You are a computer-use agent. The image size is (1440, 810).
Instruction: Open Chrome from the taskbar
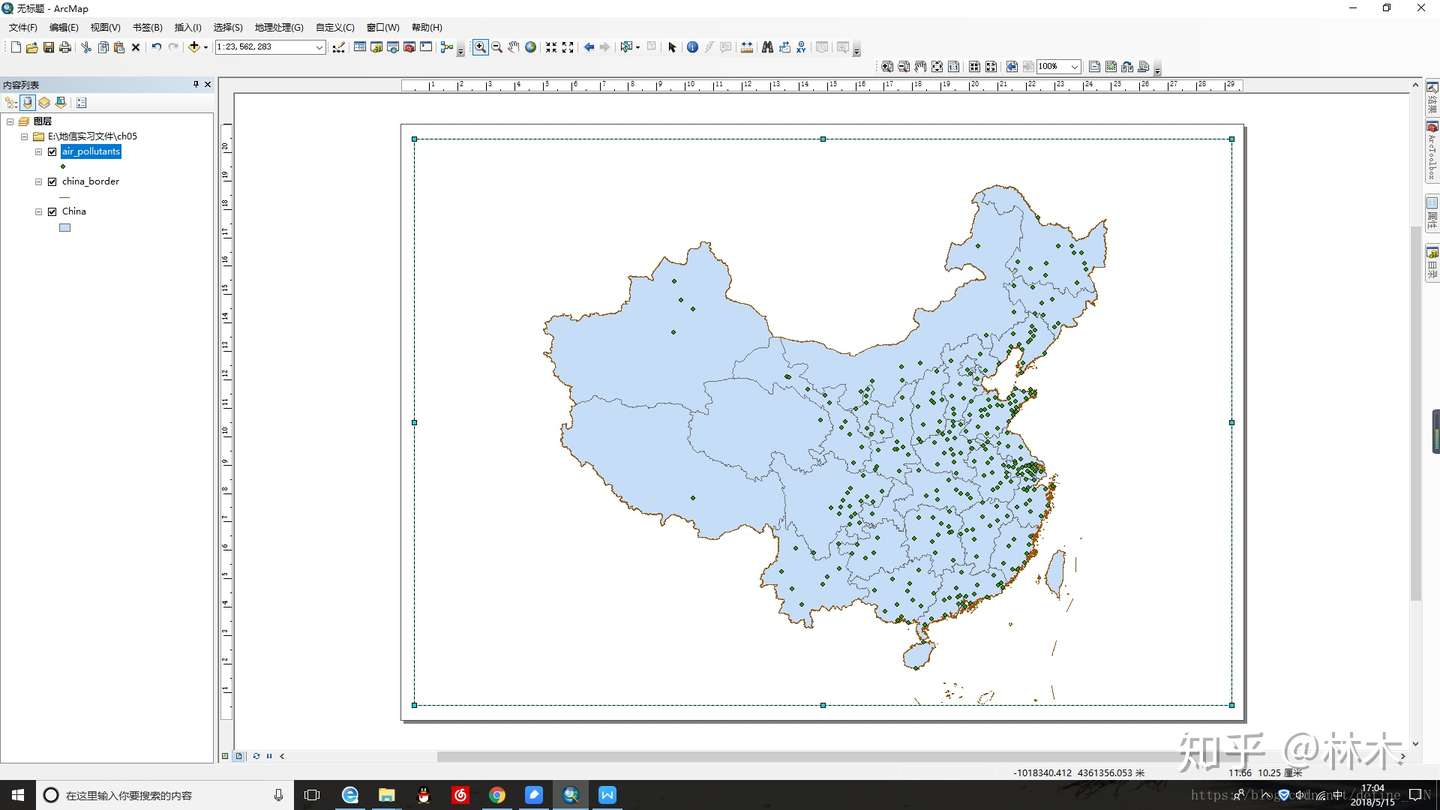497,795
